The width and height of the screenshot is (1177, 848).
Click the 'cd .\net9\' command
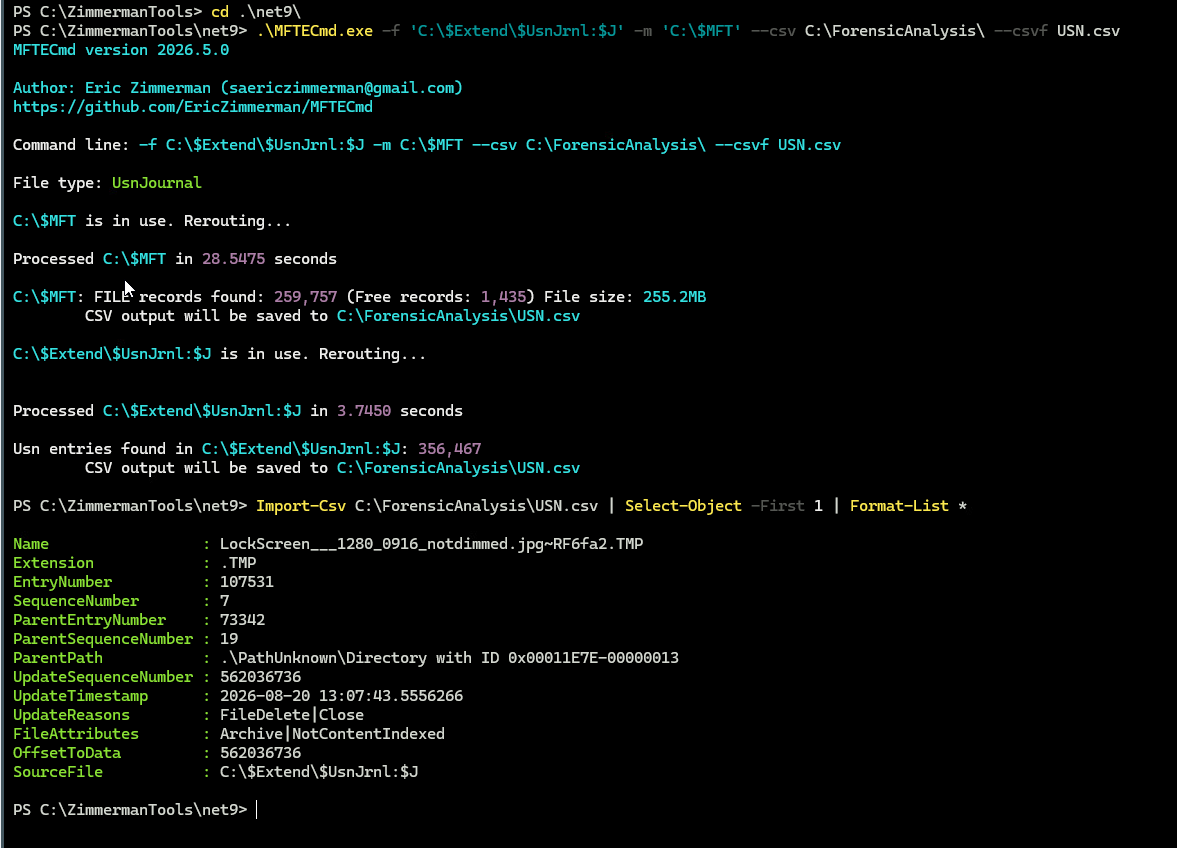(256, 11)
